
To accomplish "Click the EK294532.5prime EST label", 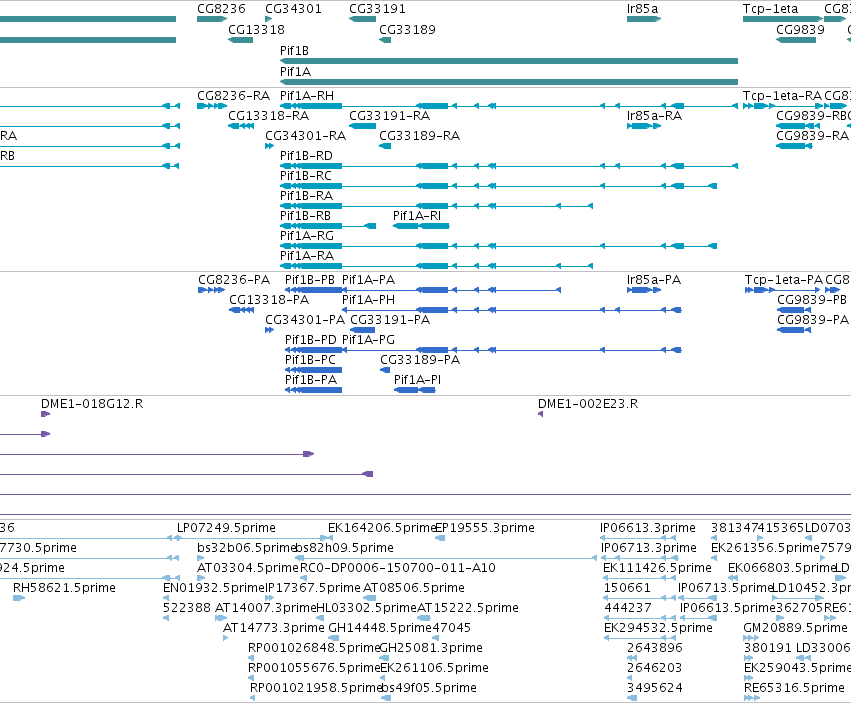I will (x=658, y=628).
